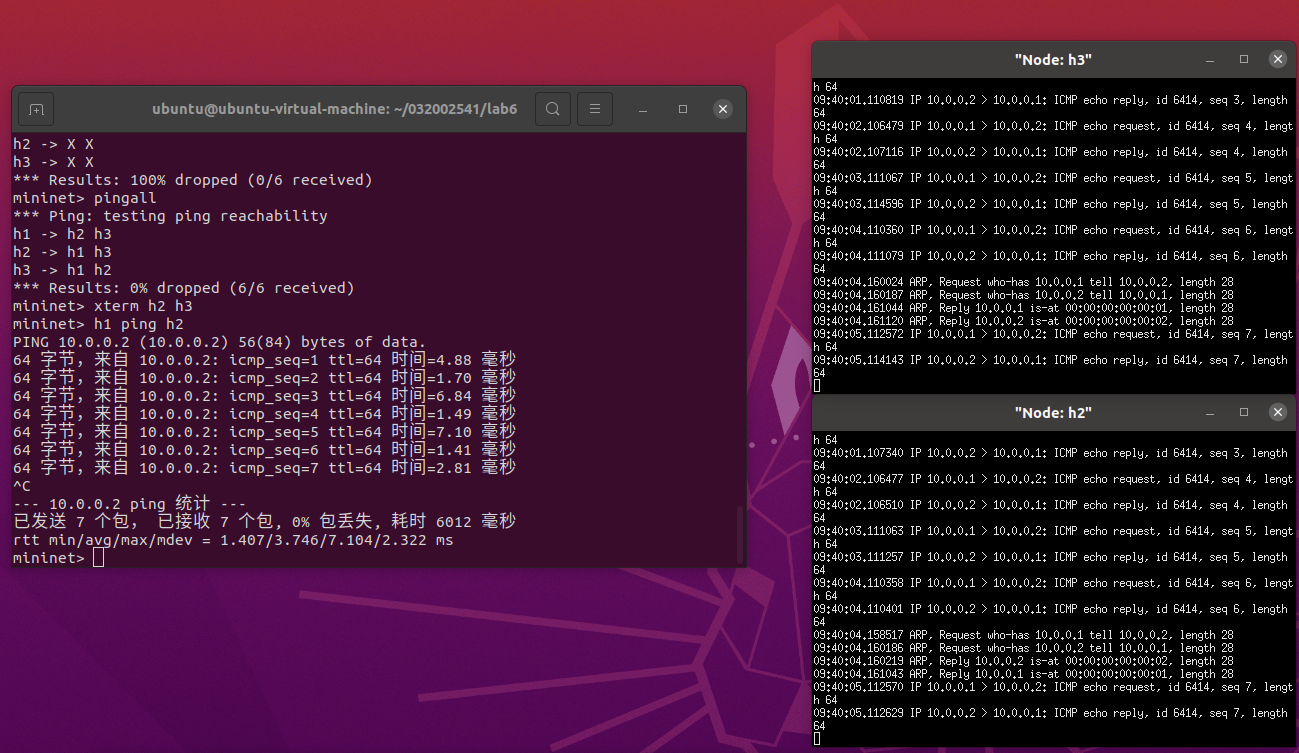Click the icmp_seq=2 ping reply line
The image size is (1299, 753).
tap(265, 378)
